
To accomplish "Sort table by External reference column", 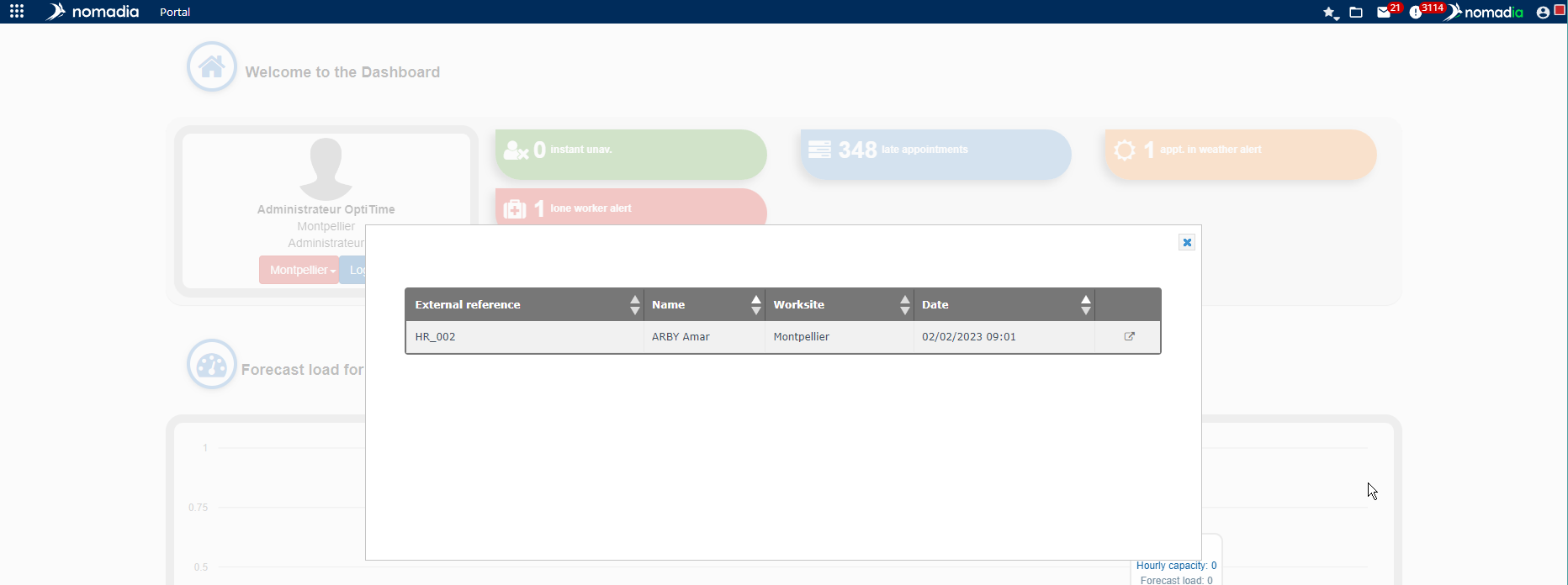I will tap(634, 305).
